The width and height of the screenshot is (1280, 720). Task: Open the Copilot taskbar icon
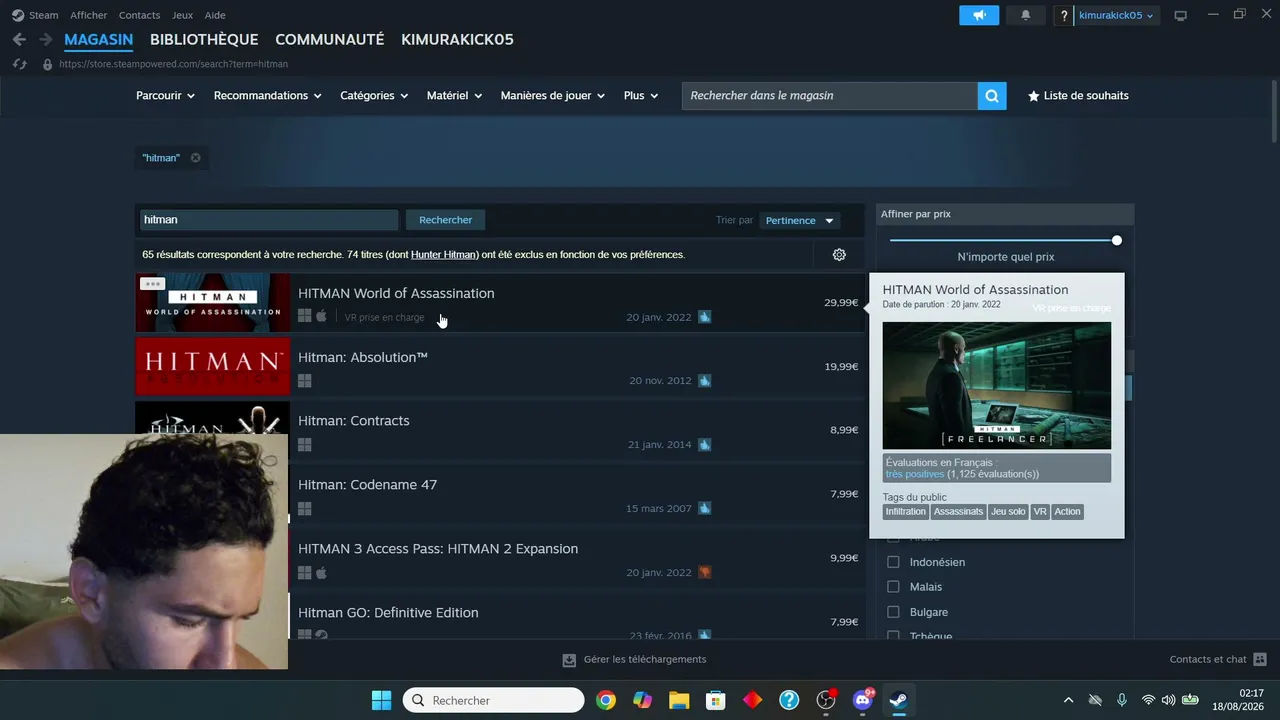pyautogui.click(x=642, y=700)
